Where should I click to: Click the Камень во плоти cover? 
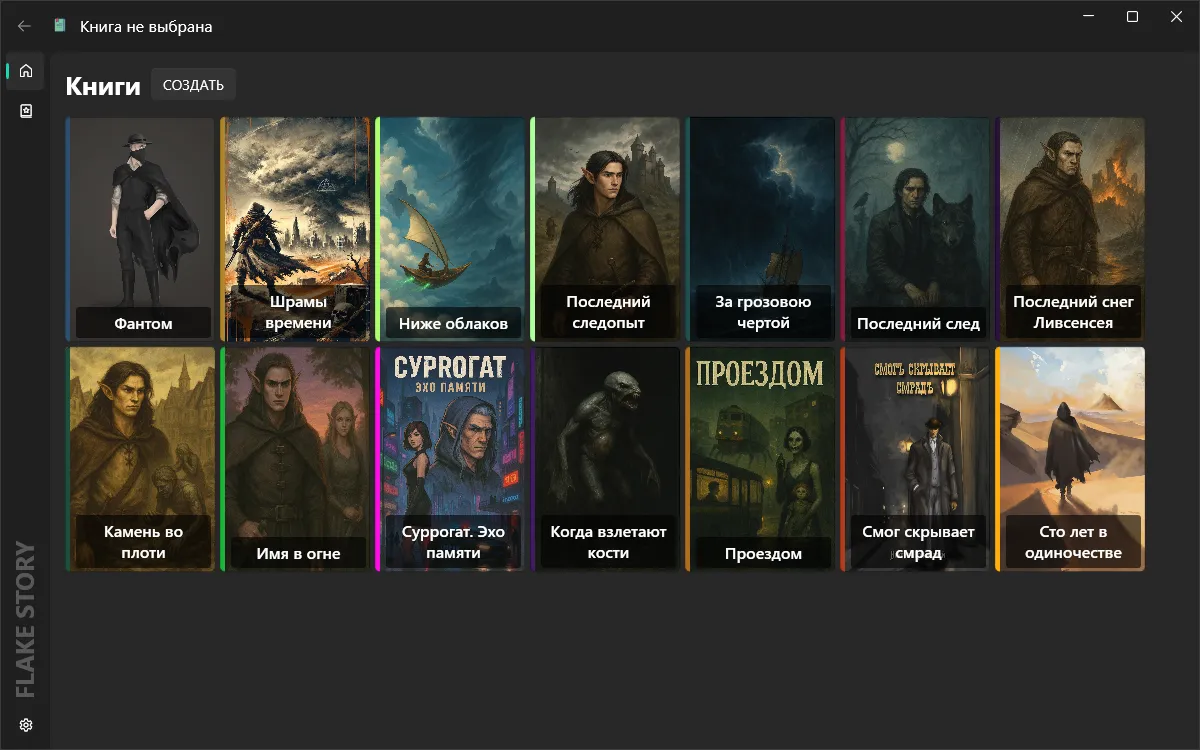click(141, 458)
